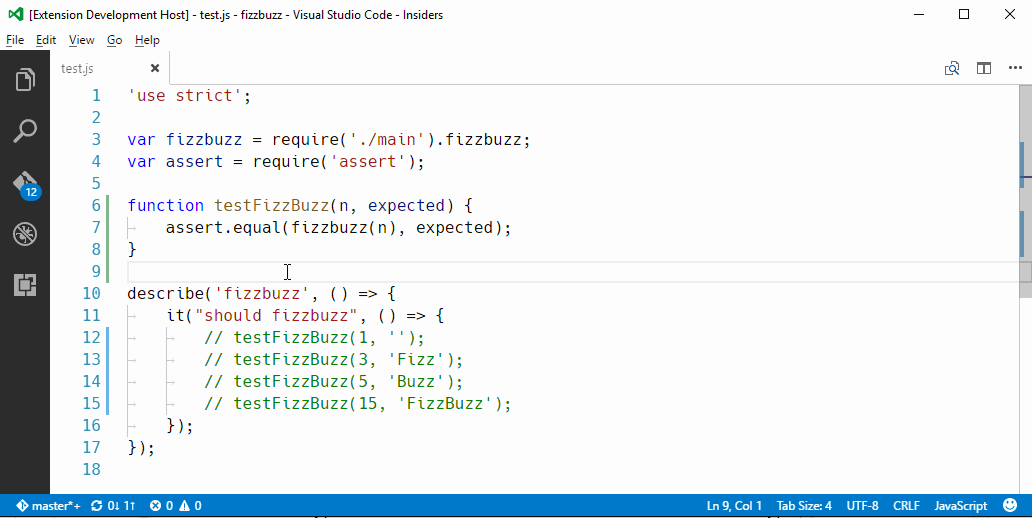
Task: Click commented testFizzBuzz(15, 'FizzBuzz') line
Action: click(357, 403)
